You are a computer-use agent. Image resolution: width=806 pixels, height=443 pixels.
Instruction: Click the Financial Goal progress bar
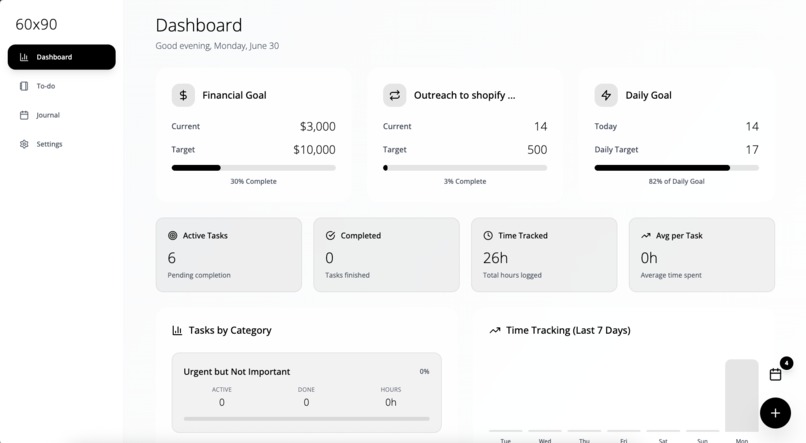(x=253, y=168)
